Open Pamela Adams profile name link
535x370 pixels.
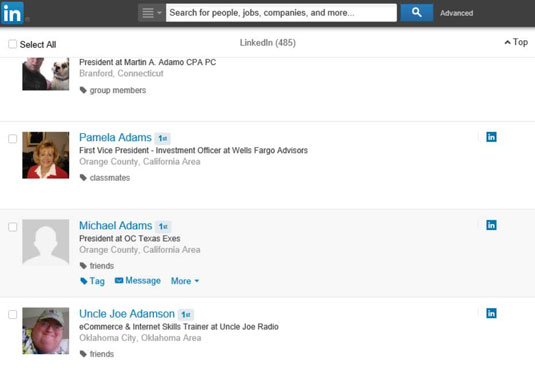115,137
